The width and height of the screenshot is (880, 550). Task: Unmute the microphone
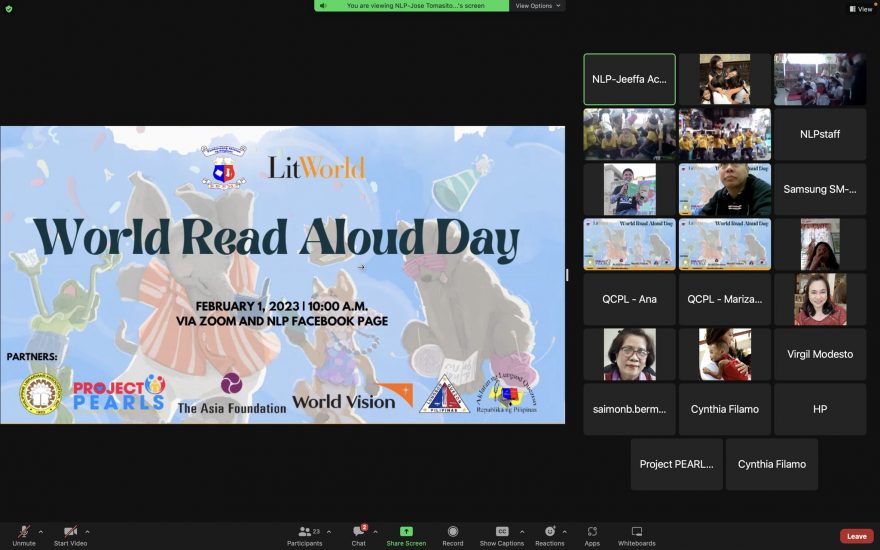[x=24, y=533]
